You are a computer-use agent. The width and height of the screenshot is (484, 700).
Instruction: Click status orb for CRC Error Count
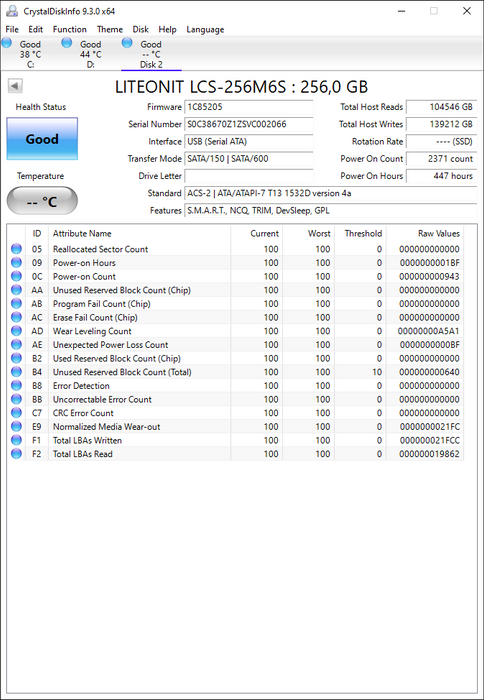pos(17,413)
